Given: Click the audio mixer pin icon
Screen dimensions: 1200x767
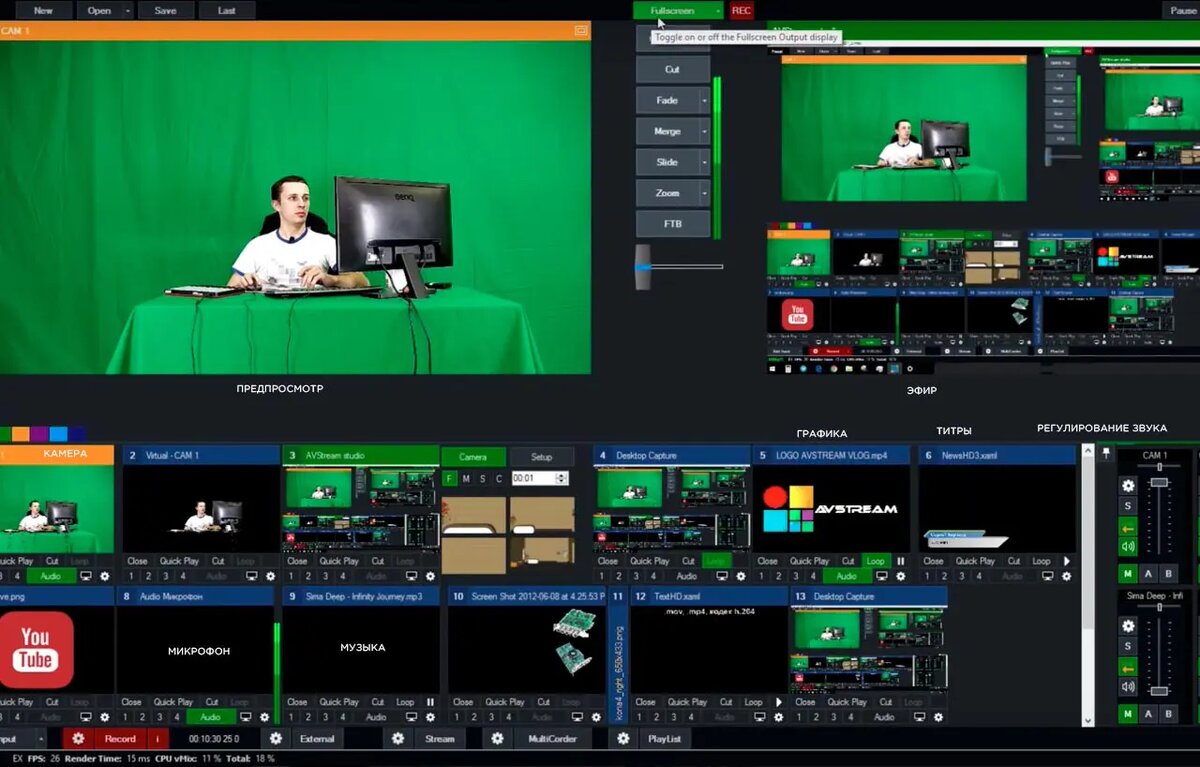Looking at the screenshot, I should pos(1106,454).
